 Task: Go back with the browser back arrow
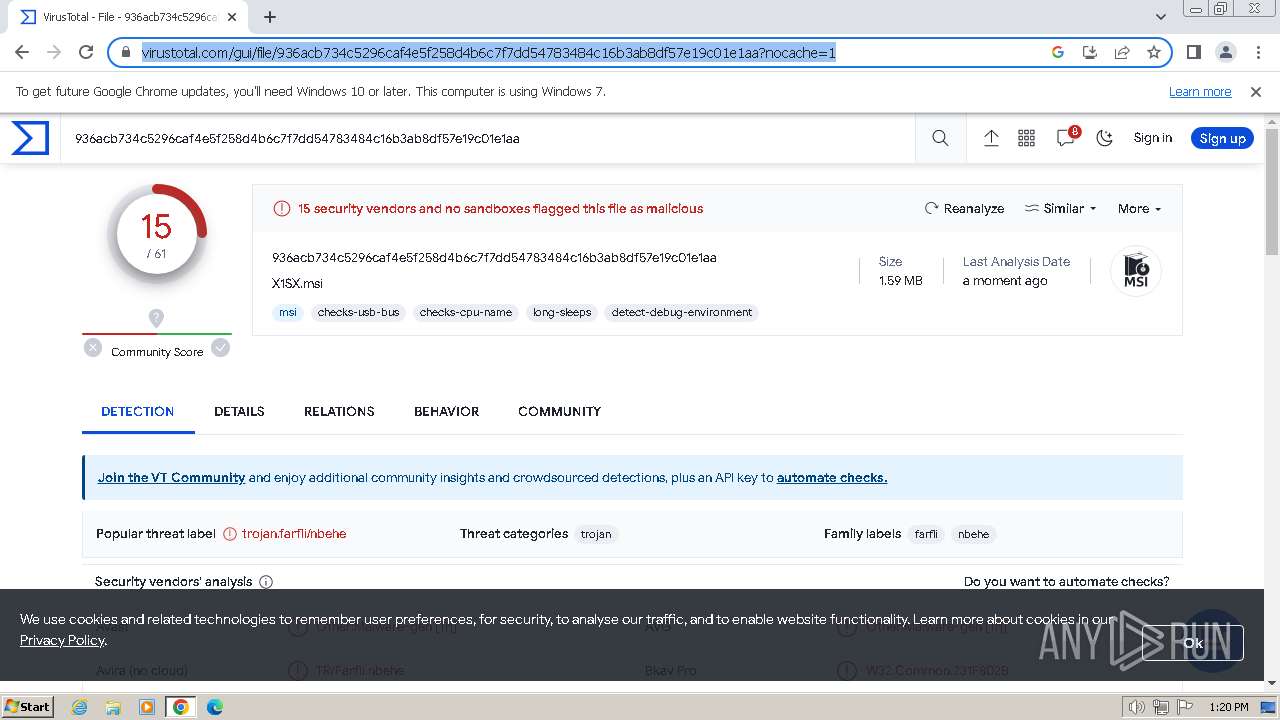click(x=22, y=53)
